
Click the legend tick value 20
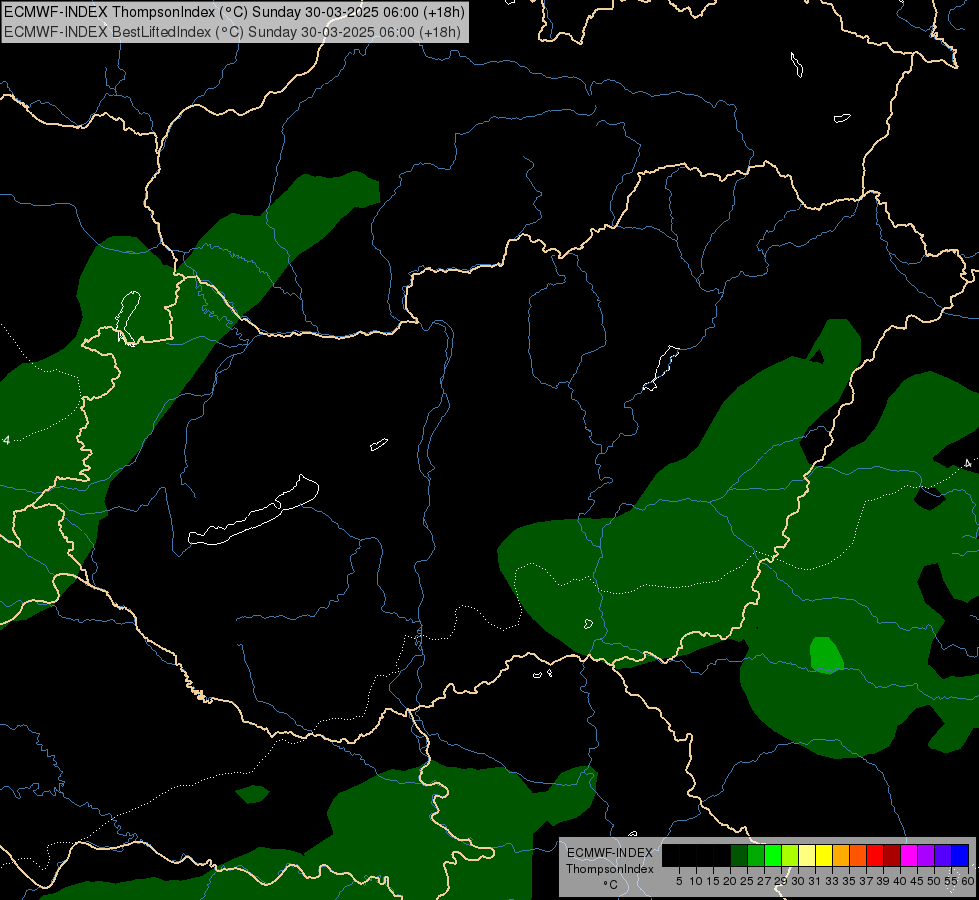click(730, 881)
